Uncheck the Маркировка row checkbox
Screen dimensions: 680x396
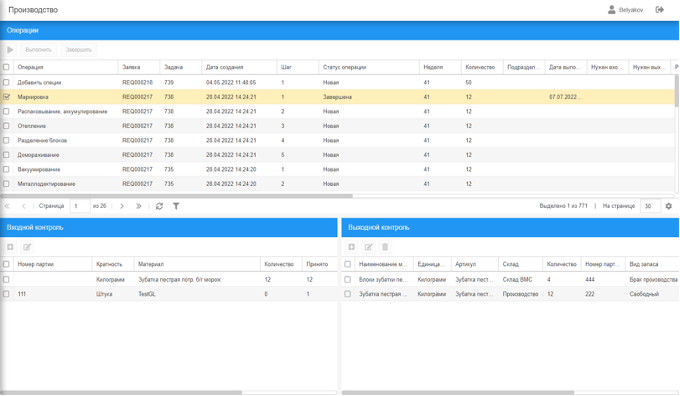tap(6, 97)
